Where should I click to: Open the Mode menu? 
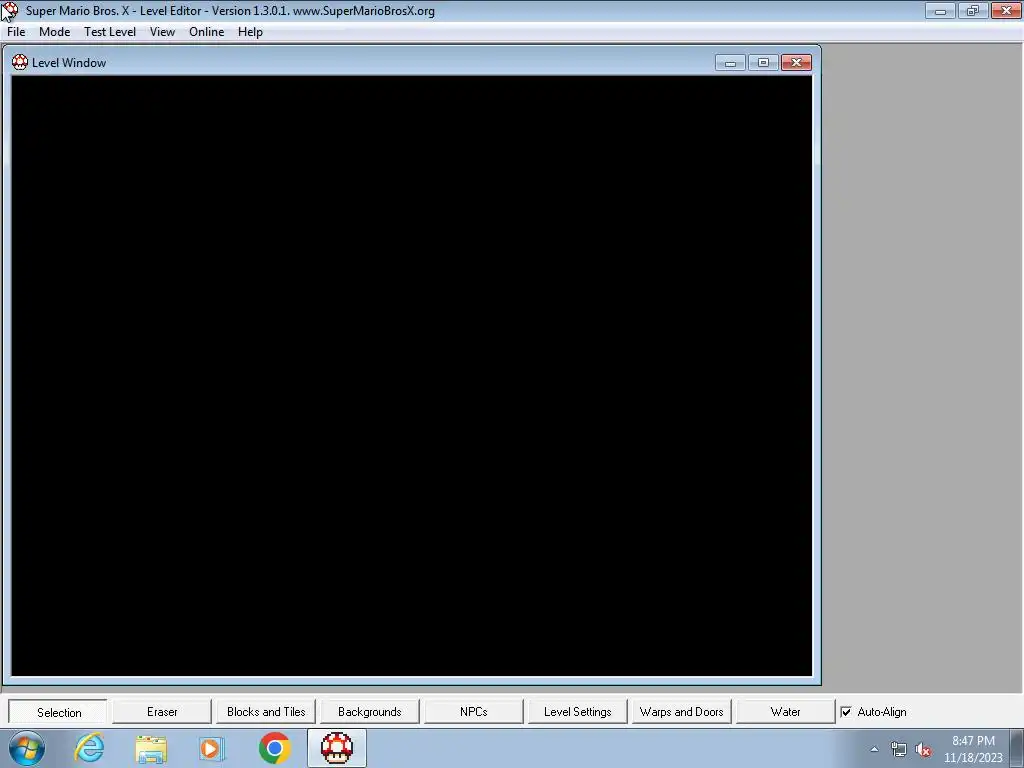[54, 32]
